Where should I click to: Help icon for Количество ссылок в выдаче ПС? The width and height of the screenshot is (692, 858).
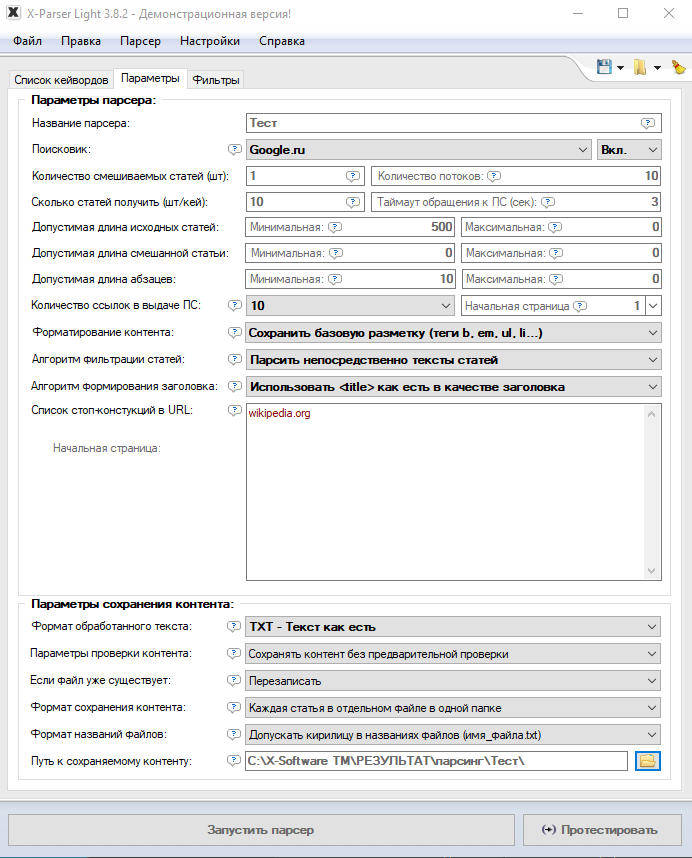(x=235, y=305)
